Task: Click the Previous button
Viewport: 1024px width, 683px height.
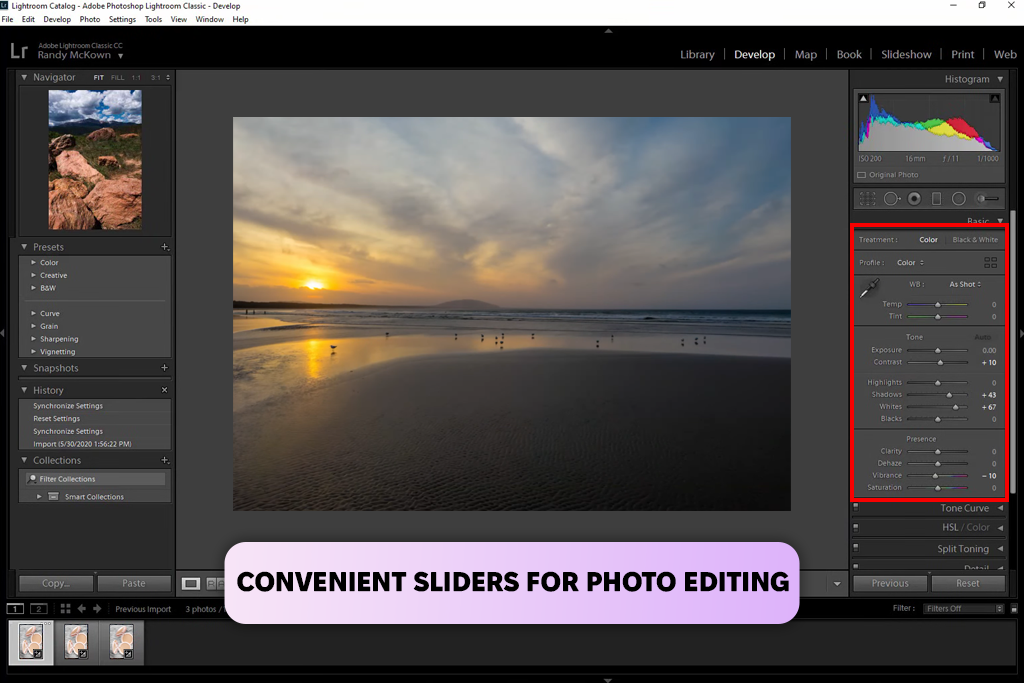Action: [889, 583]
